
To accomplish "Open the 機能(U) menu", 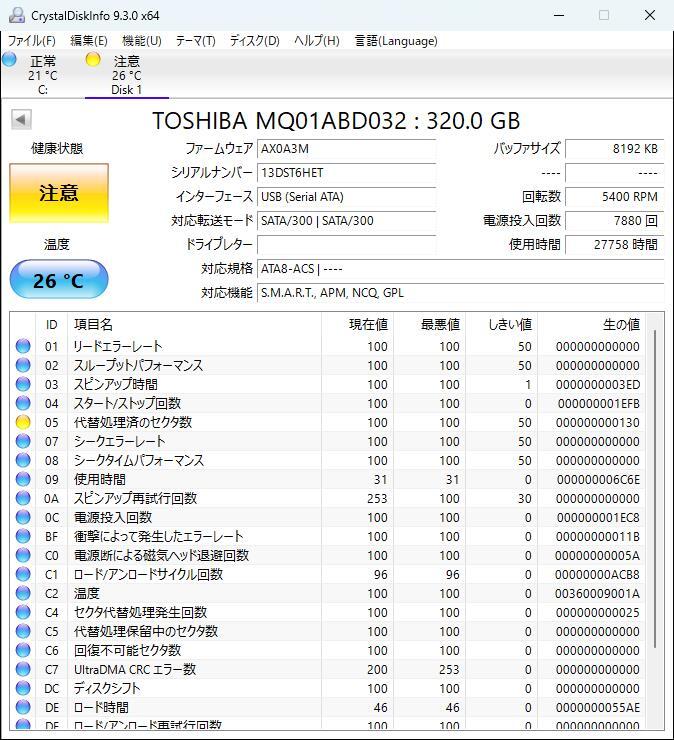I will coord(142,41).
